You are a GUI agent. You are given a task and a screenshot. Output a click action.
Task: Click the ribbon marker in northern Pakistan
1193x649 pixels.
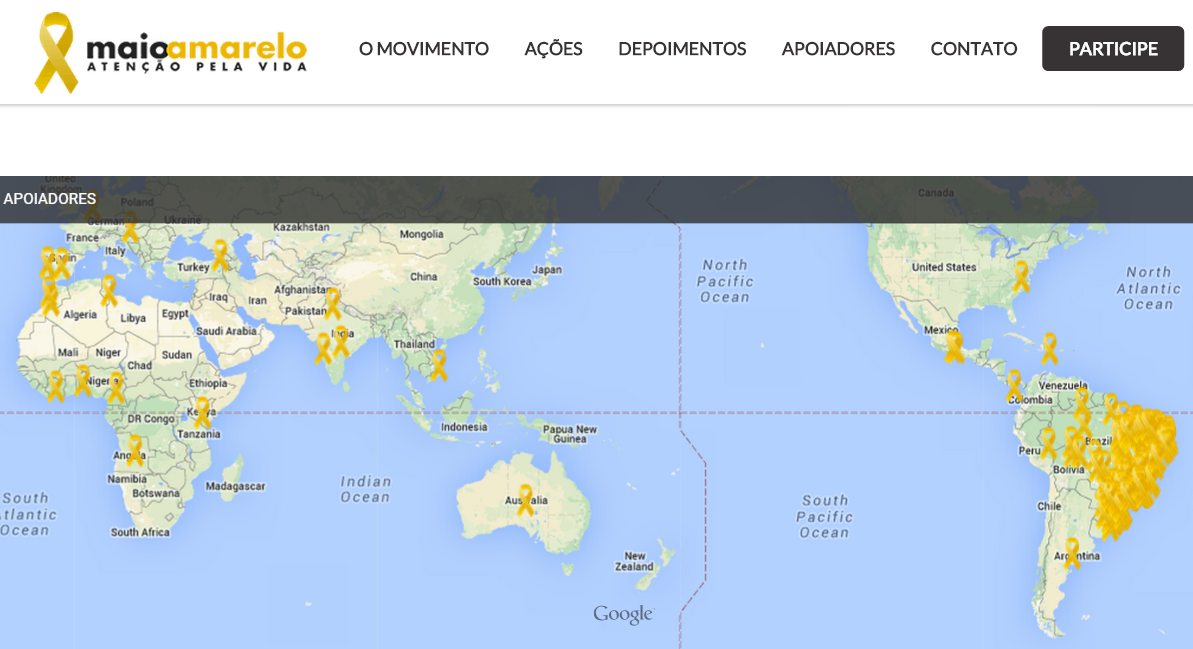(x=332, y=303)
